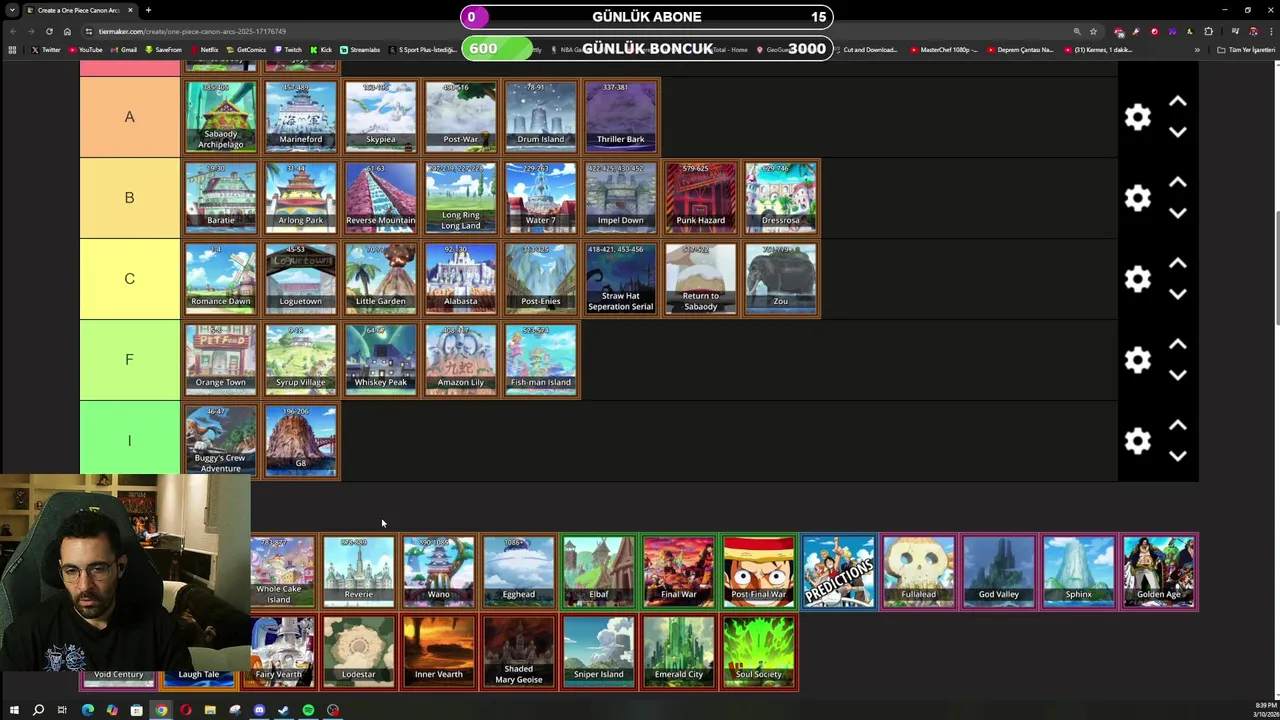
Task: Open the Netflix bookmark
Action: click(x=204, y=49)
